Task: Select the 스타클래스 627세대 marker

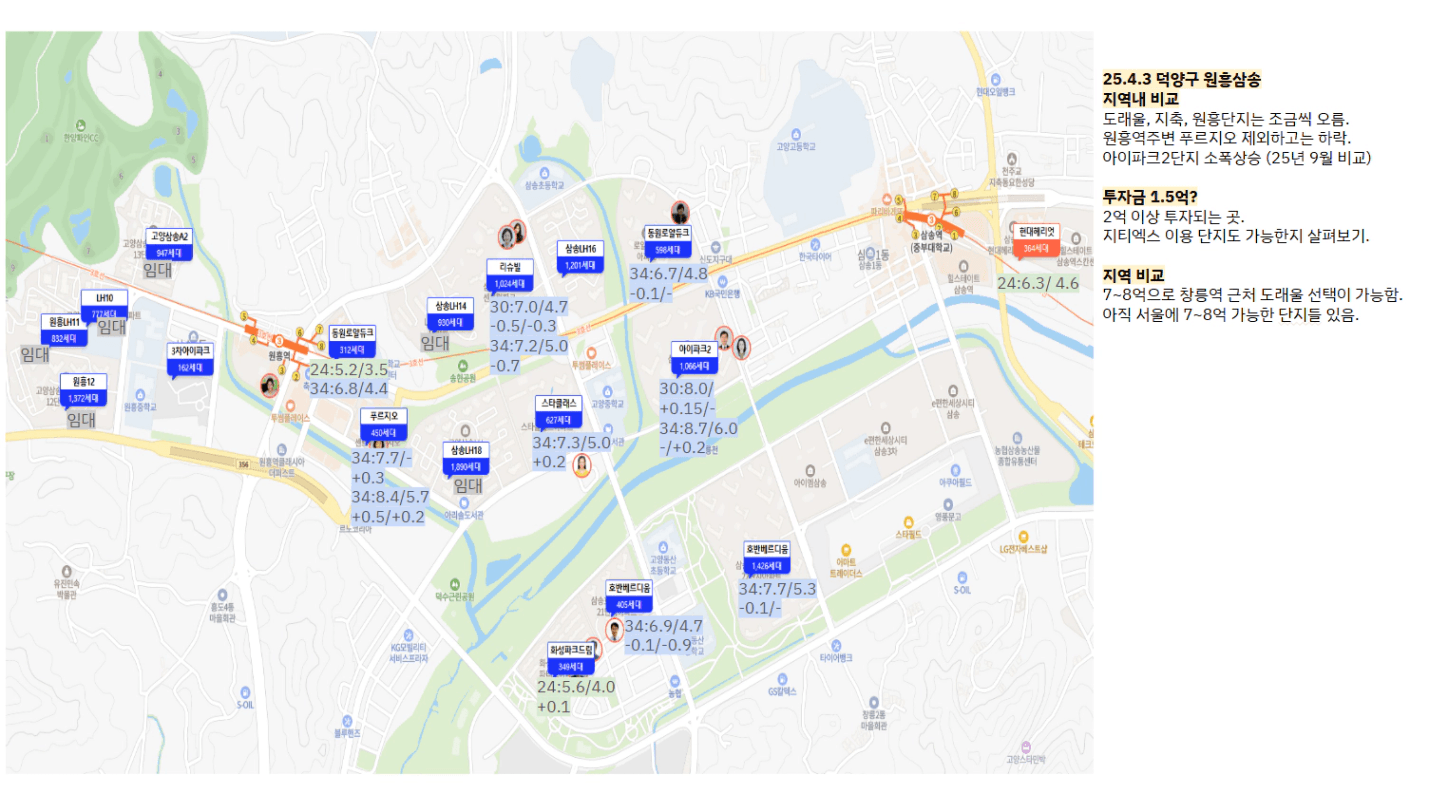Action: (561, 411)
